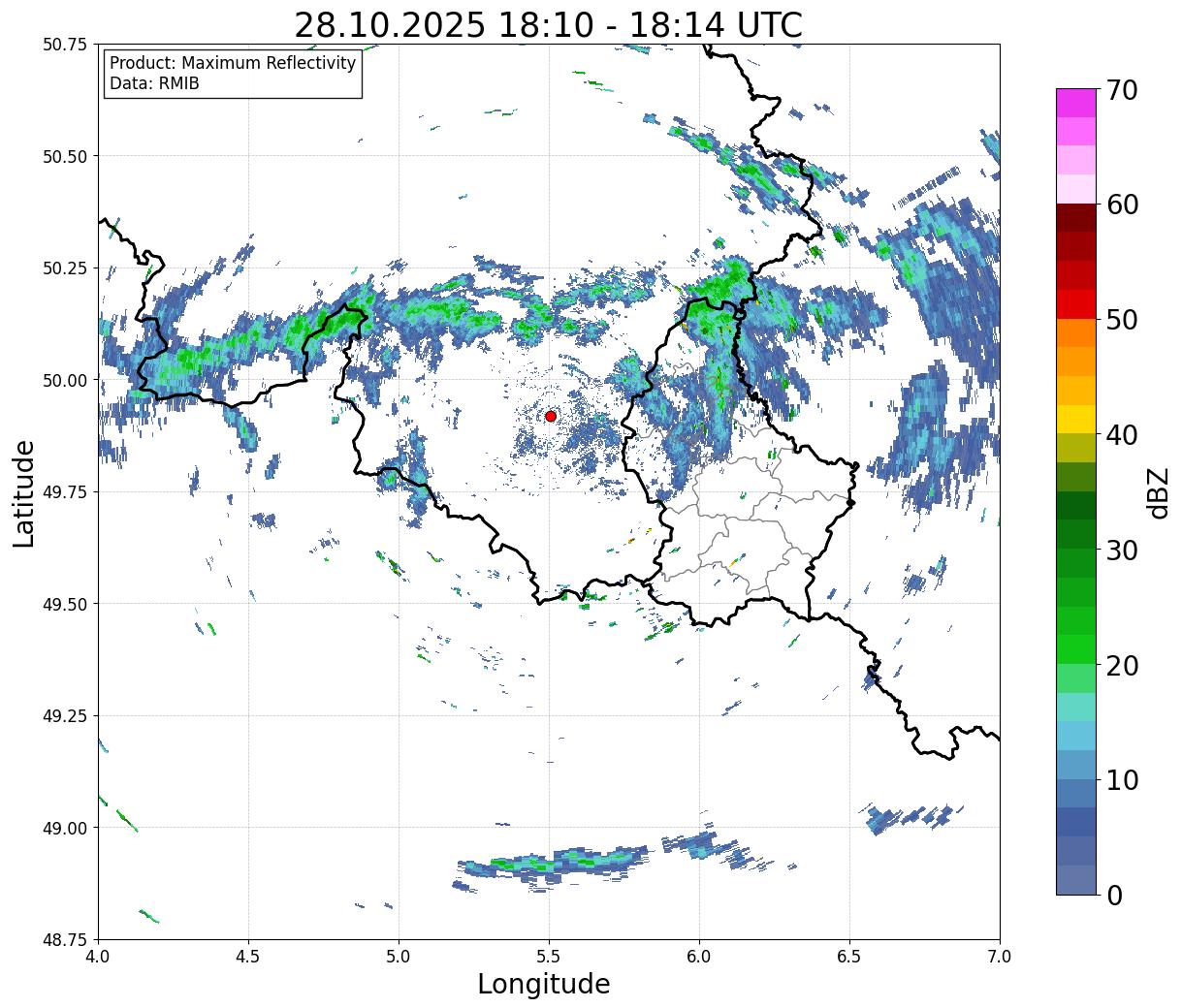1182x1008 pixels.
Task: Click the dark maroon swatch below 60
Action: tap(1075, 217)
